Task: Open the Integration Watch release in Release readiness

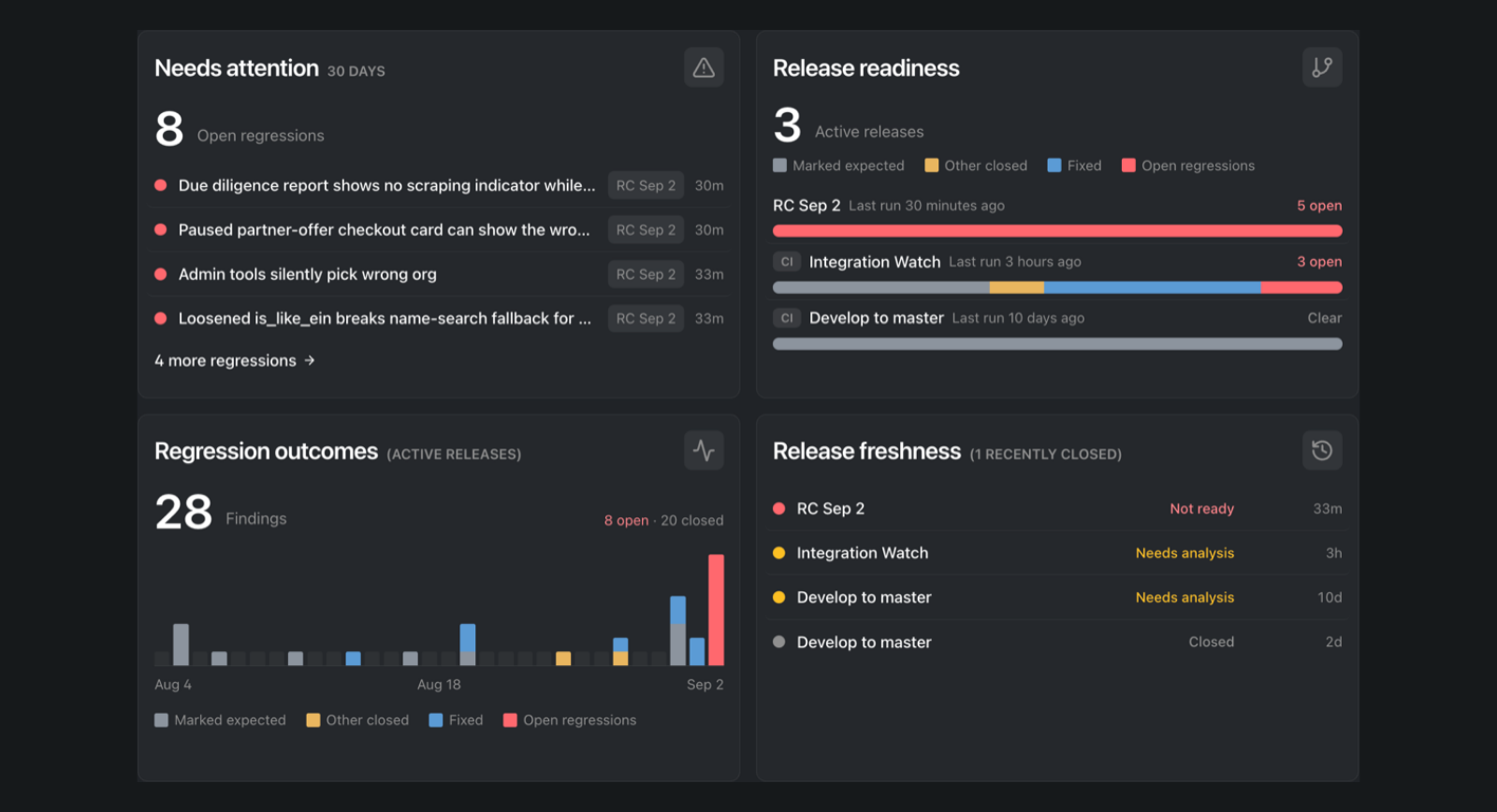Action: pyautogui.click(x=875, y=262)
